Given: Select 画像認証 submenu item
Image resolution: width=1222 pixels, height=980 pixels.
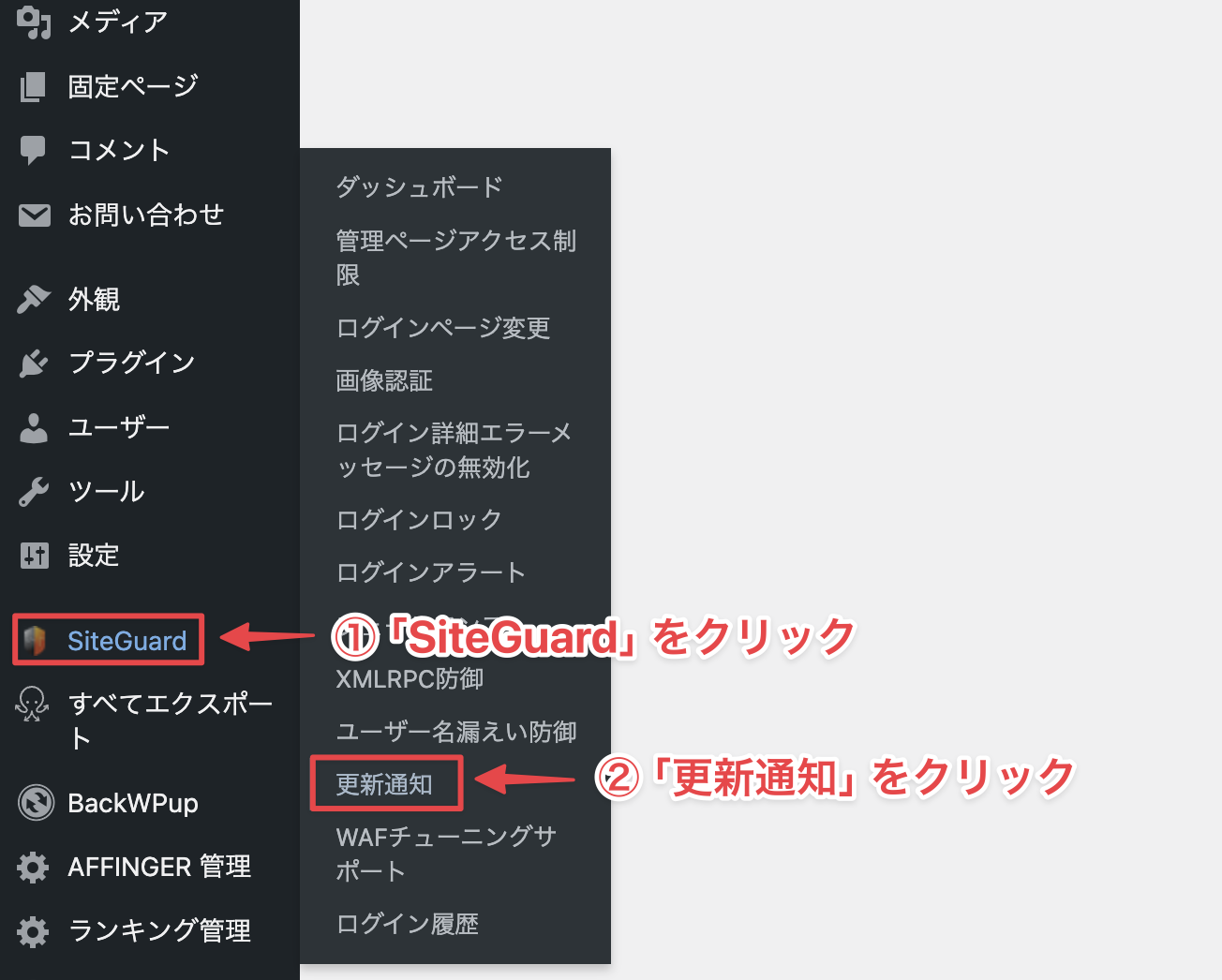Looking at the screenshot, I should point(384,380).
